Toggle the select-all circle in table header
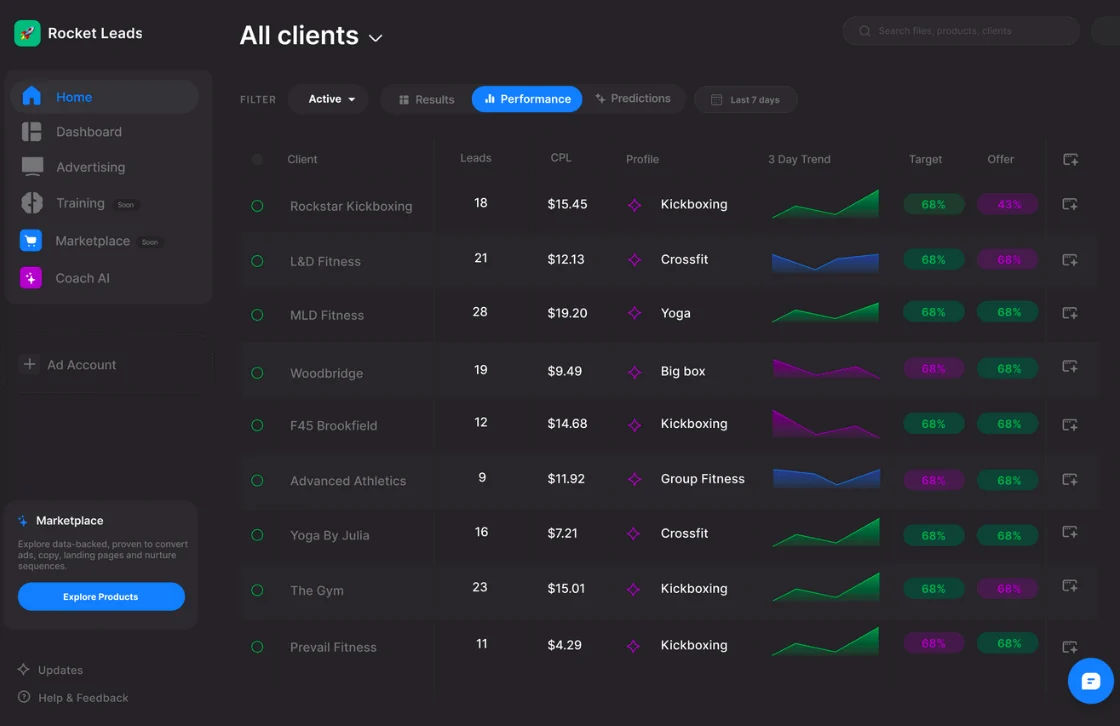The width and height of the screenshot is (1120, 726). 257,159
